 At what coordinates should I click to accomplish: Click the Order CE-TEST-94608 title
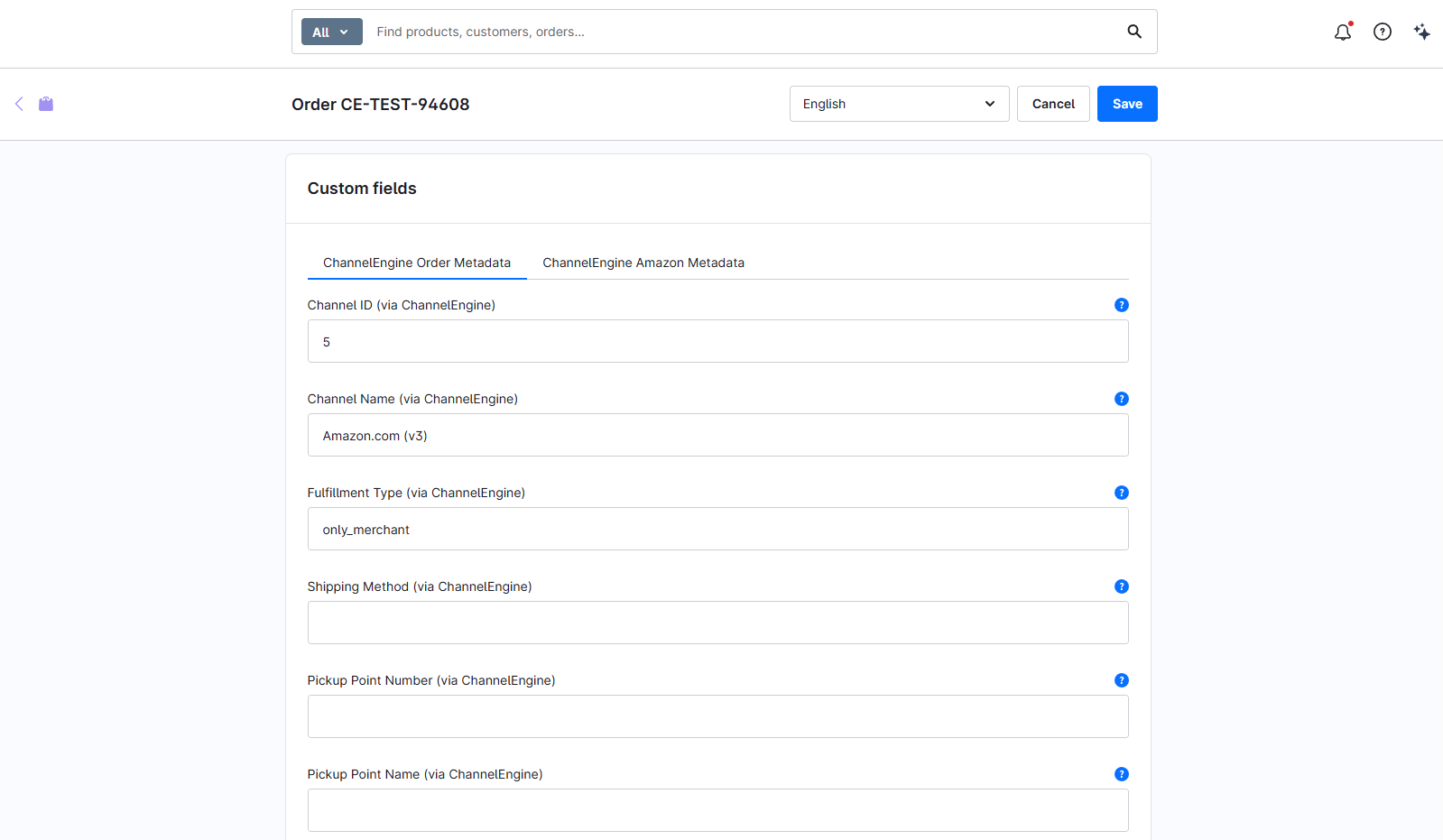(380, 104)
